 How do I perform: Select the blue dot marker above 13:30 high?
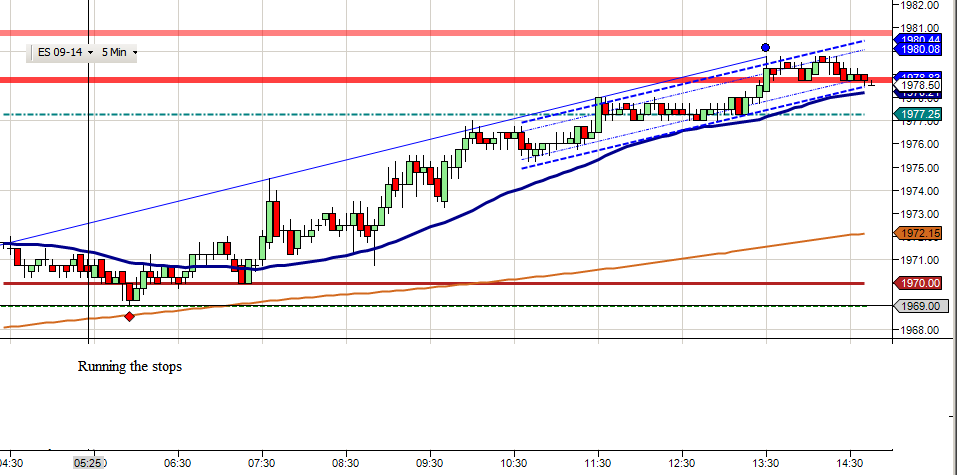pyautogui.click(x=765, y=48)
